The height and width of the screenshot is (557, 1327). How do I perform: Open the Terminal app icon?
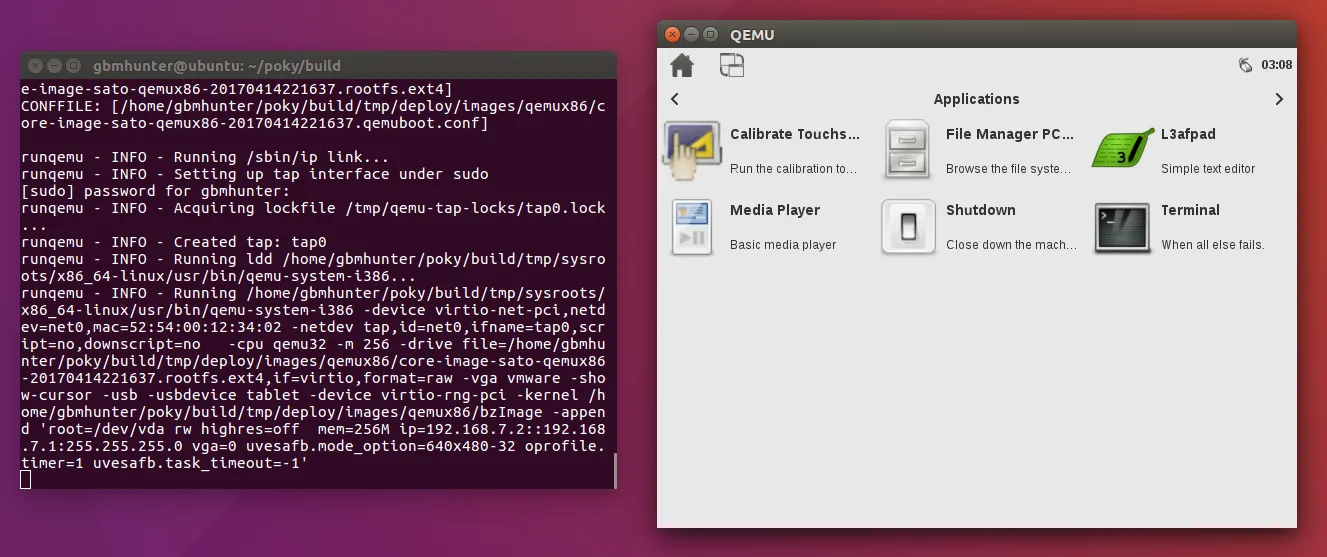(1123, 227)
